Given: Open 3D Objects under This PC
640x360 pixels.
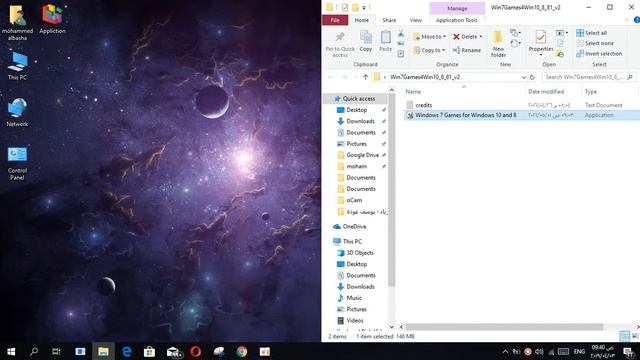Looking at the screenshot, I should [x=360, y=253].
